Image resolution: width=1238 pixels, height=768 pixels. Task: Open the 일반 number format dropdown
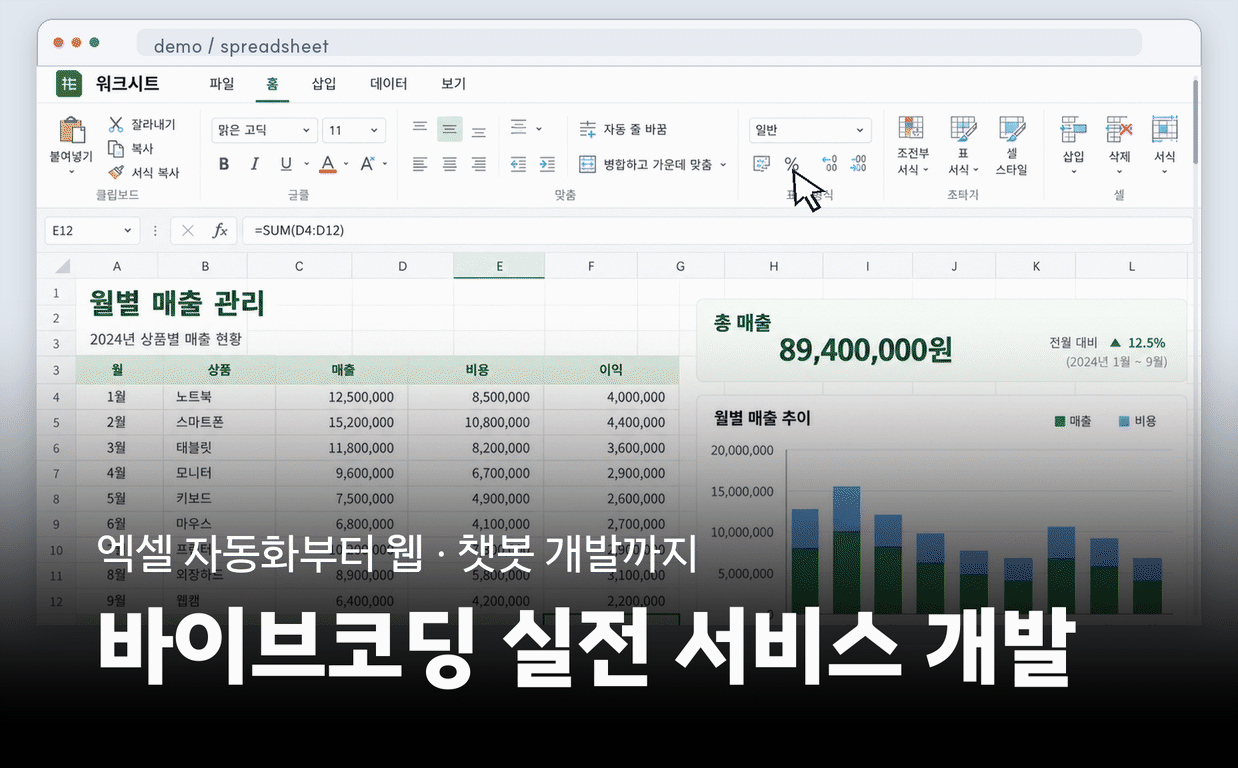pyautogui.click(x=810, y=130)
